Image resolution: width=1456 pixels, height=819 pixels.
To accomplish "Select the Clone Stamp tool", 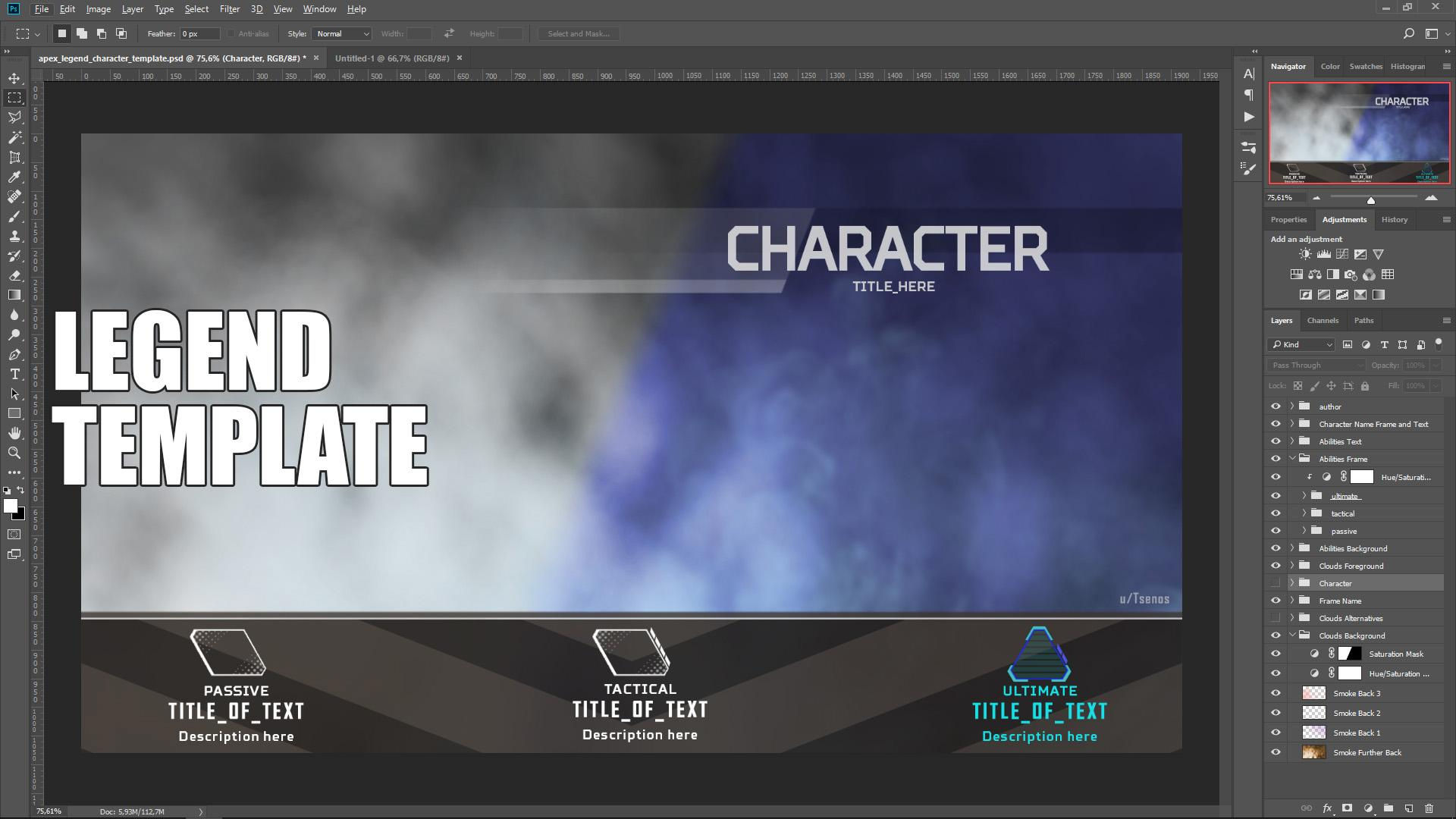I will [x=14, y=236].
